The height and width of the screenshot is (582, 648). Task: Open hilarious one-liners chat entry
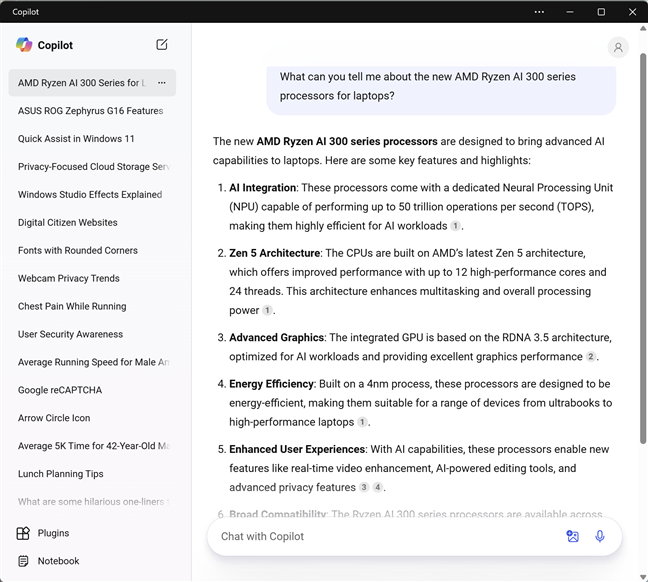(92, 501)
